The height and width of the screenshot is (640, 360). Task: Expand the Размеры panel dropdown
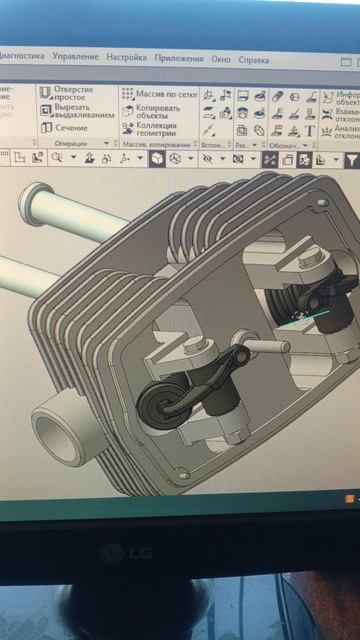pos(255,145)
